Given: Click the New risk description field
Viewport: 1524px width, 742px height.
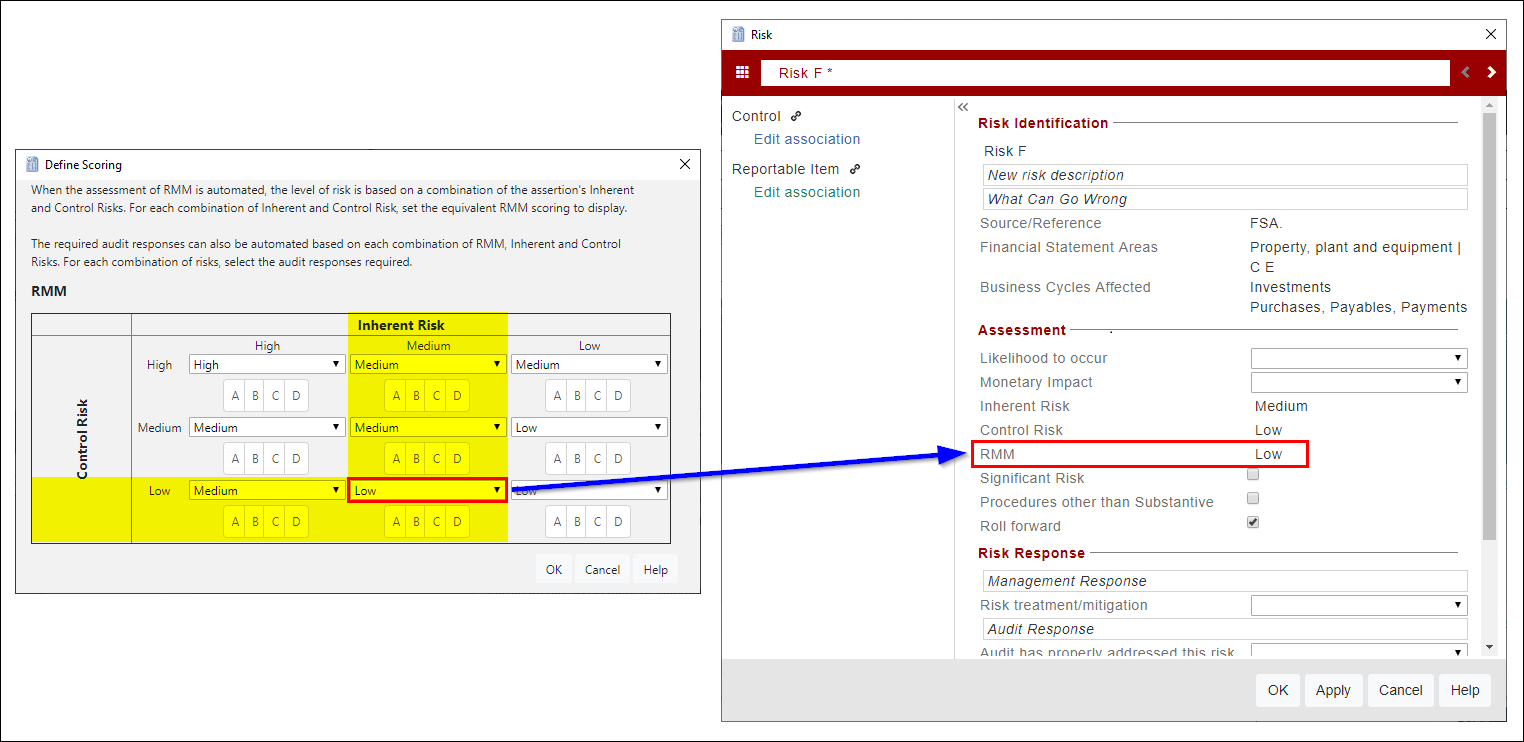Looking at the screenshot, I should [x=1224, y=174].
